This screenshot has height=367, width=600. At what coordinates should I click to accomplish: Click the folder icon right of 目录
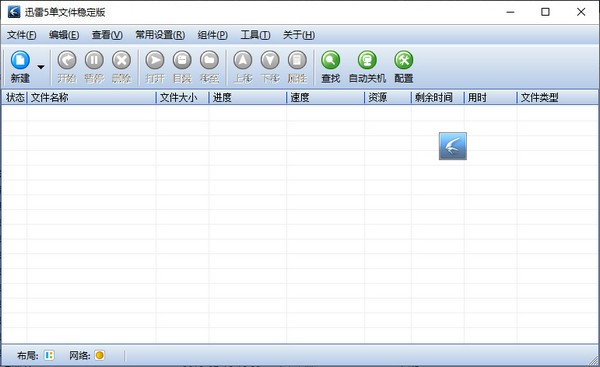coord(209,60)
